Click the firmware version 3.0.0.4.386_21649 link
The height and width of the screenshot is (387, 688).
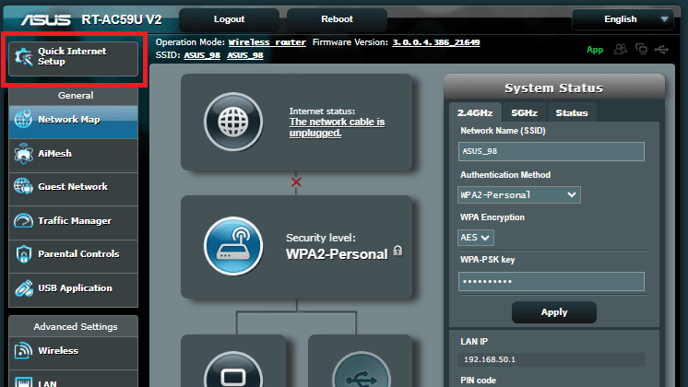[x=436, y=42]
